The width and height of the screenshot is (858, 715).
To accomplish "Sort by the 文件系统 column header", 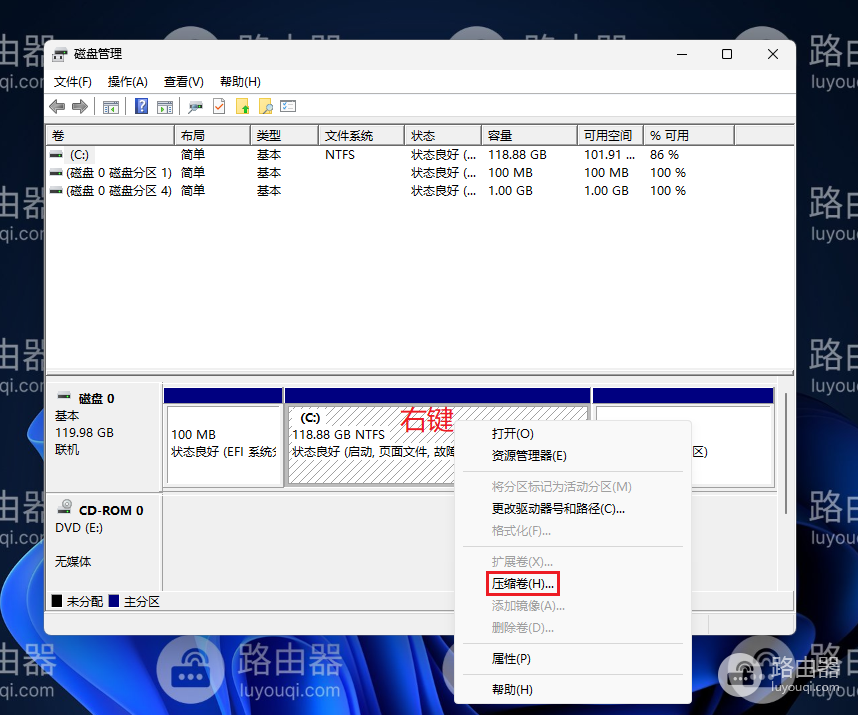I will 362,136.
